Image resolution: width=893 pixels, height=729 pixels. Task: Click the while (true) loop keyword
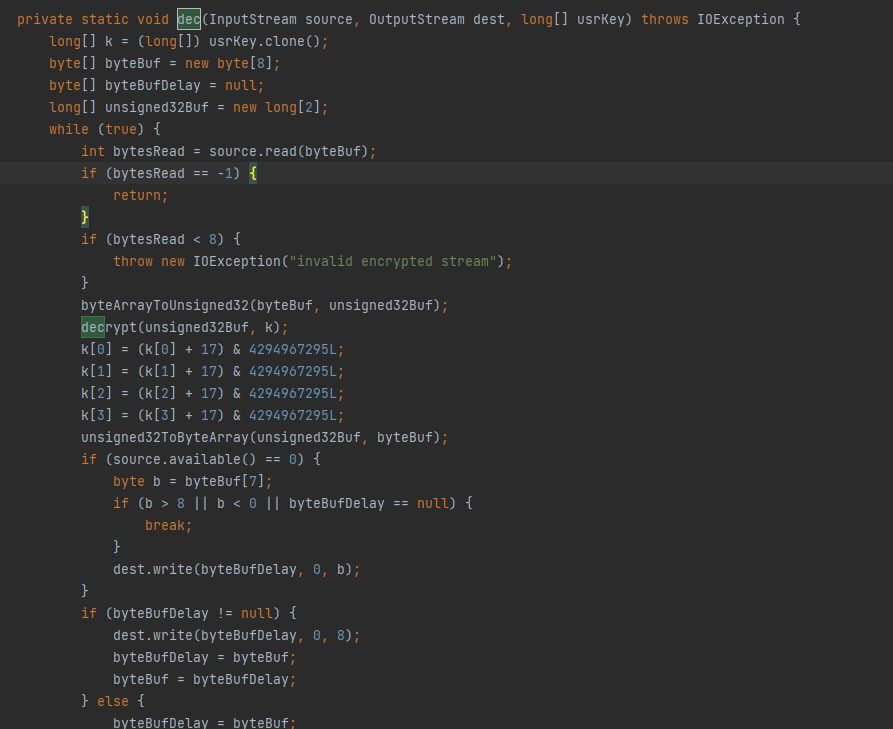click(x=69, y=129)
